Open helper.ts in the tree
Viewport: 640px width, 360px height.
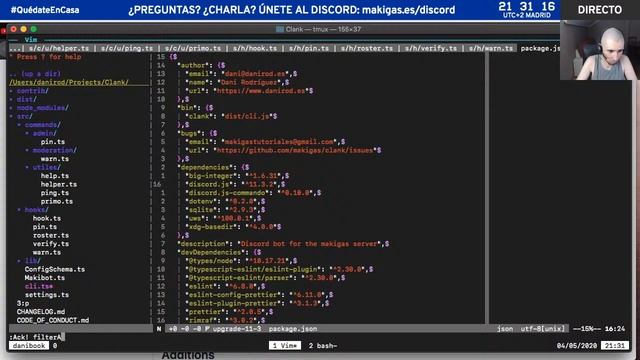coord(59,184)
